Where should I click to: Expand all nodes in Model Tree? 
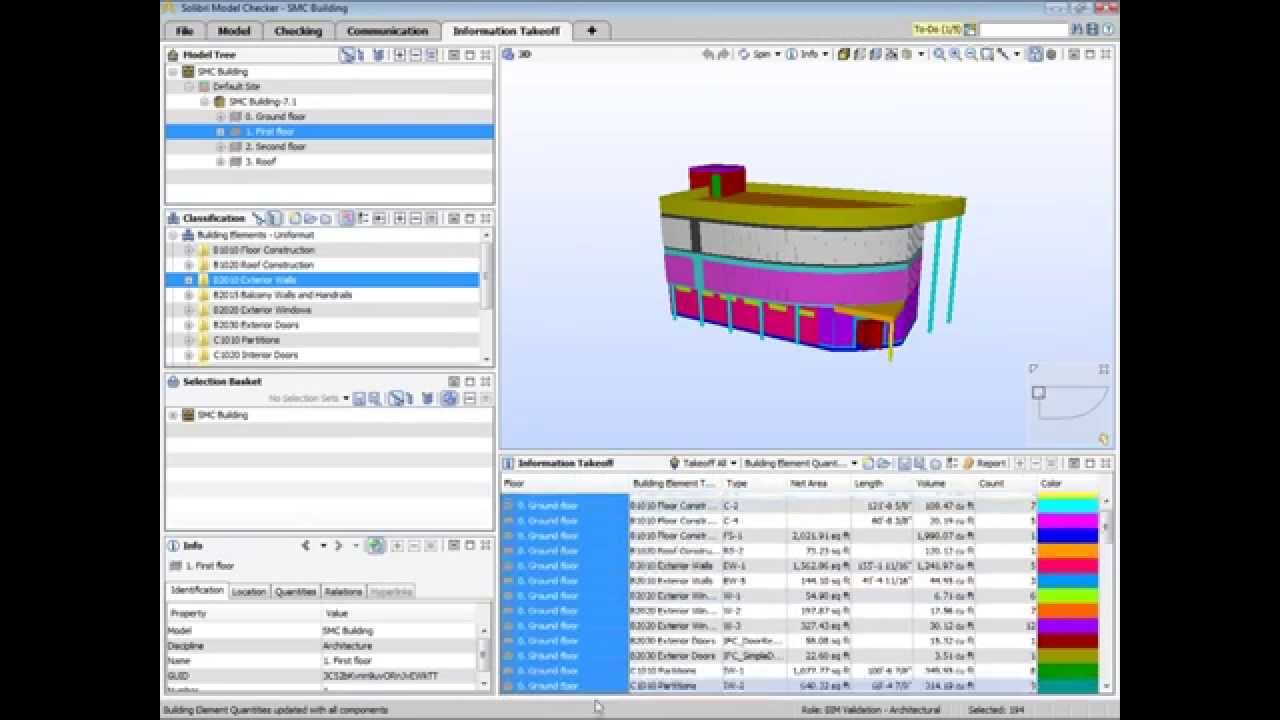(x=400, y=55)
